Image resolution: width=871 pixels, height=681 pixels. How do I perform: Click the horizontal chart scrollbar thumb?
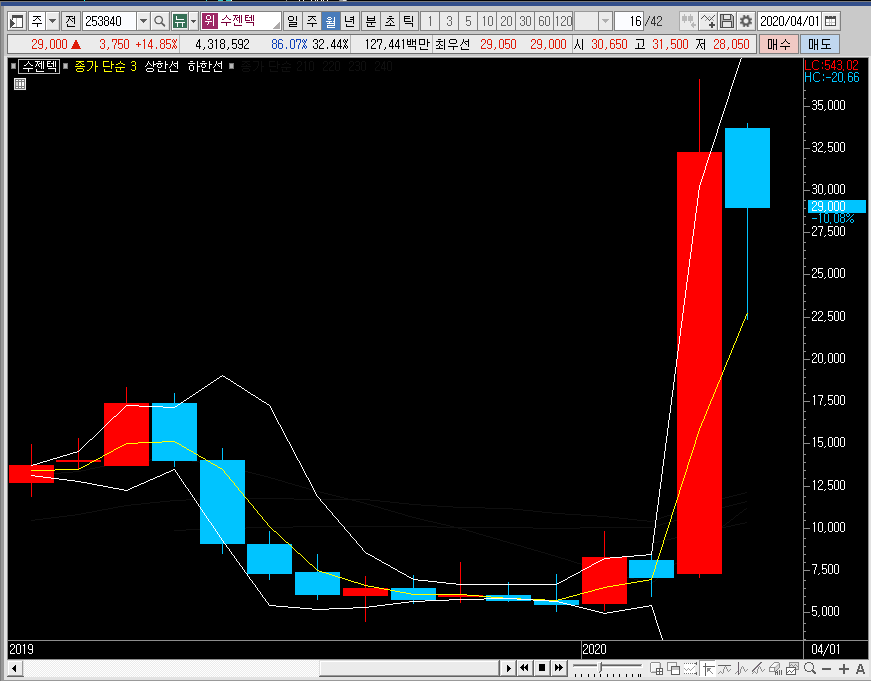pyautogui.click(x=409, y=668)
